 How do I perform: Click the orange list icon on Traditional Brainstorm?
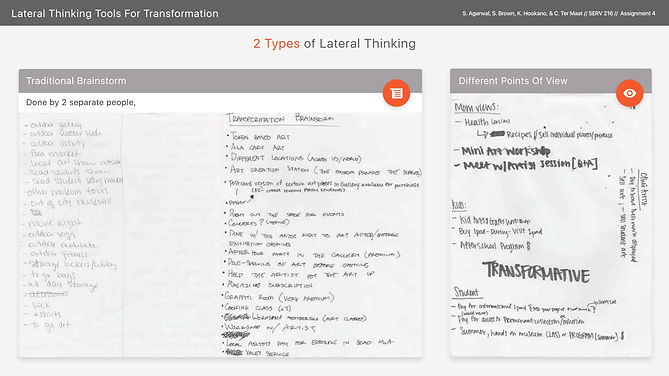(396, 93)
